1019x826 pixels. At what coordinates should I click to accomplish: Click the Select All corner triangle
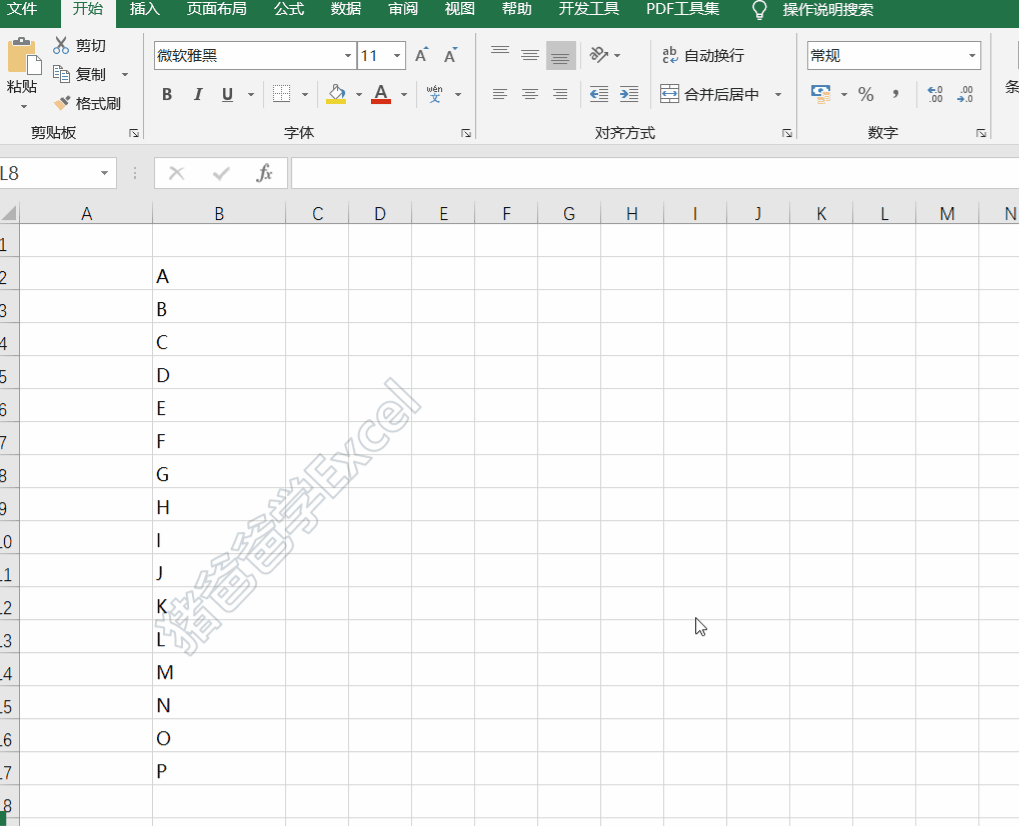pyautogui.click(x=9, y=213)
